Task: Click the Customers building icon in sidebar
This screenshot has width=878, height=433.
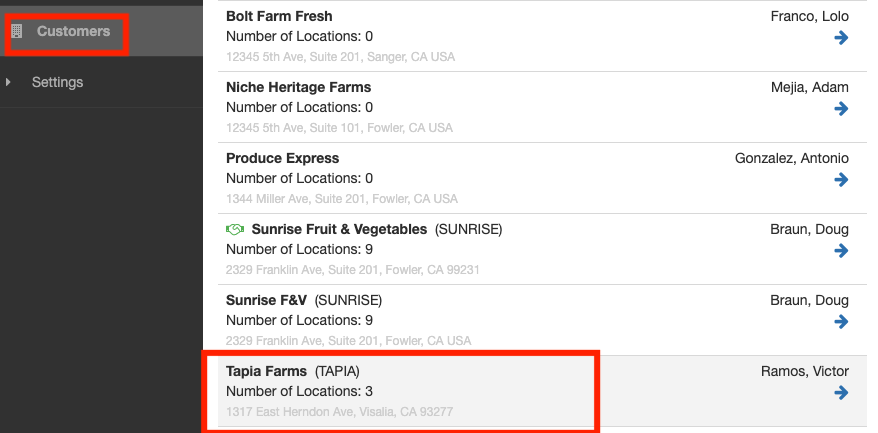Action: pos(17,32)
